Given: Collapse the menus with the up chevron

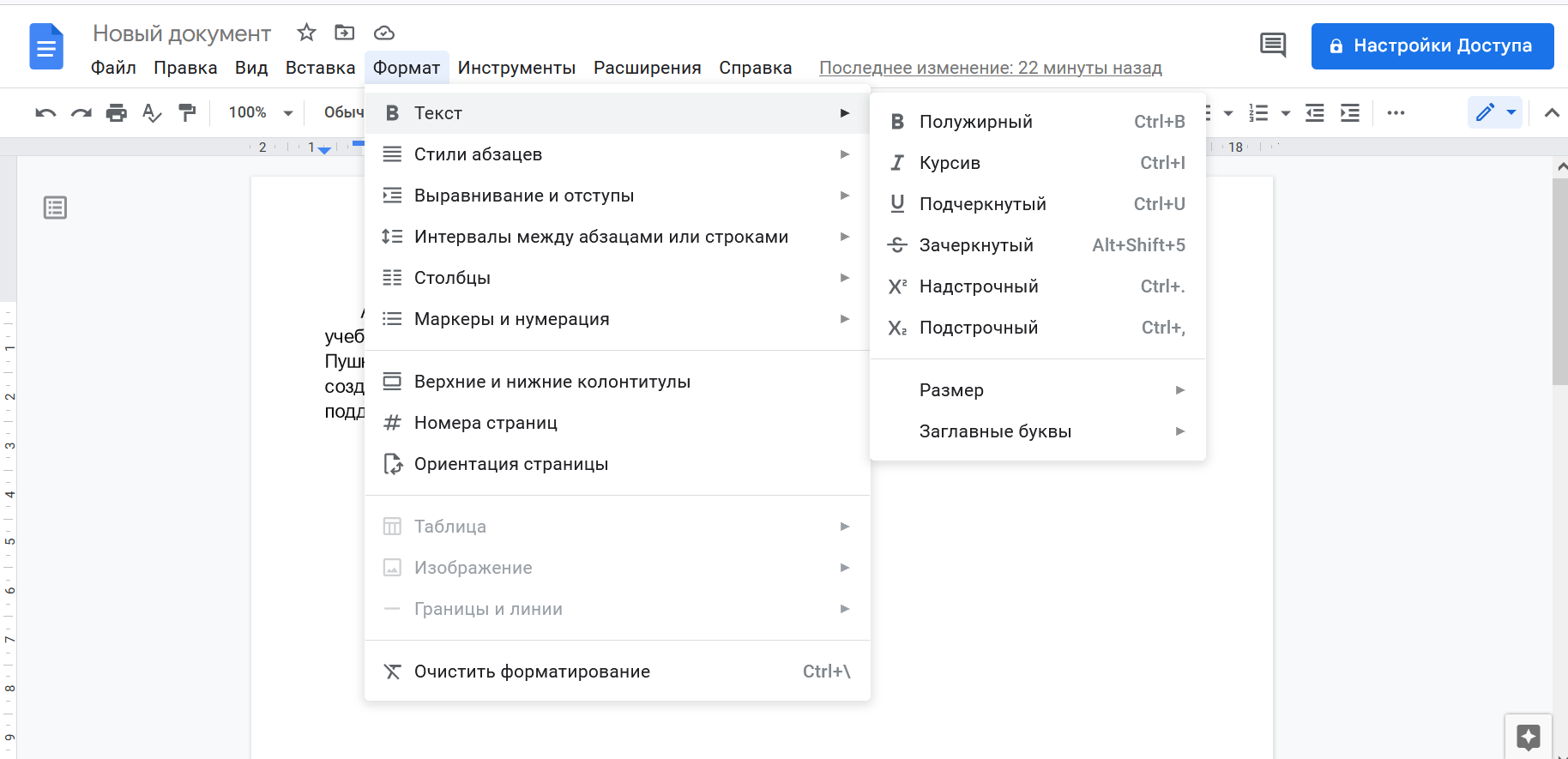Looking at the screenshot, I should pos(1552,112).
